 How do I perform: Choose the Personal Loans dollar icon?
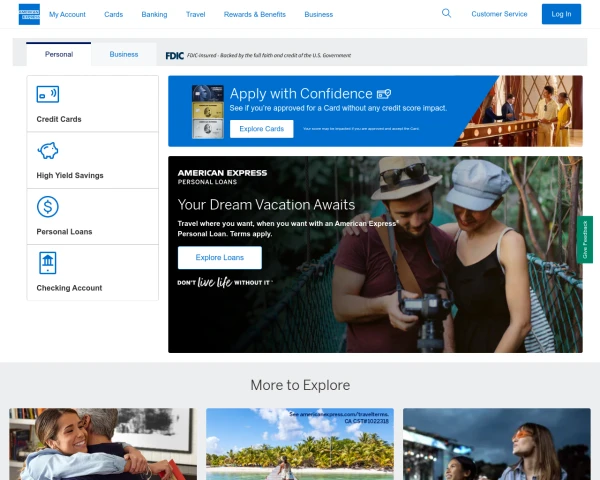47,207
